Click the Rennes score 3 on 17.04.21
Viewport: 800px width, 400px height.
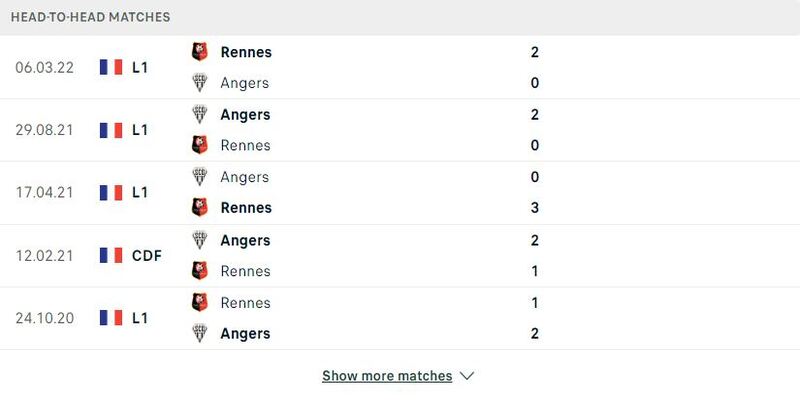[535, 208]
